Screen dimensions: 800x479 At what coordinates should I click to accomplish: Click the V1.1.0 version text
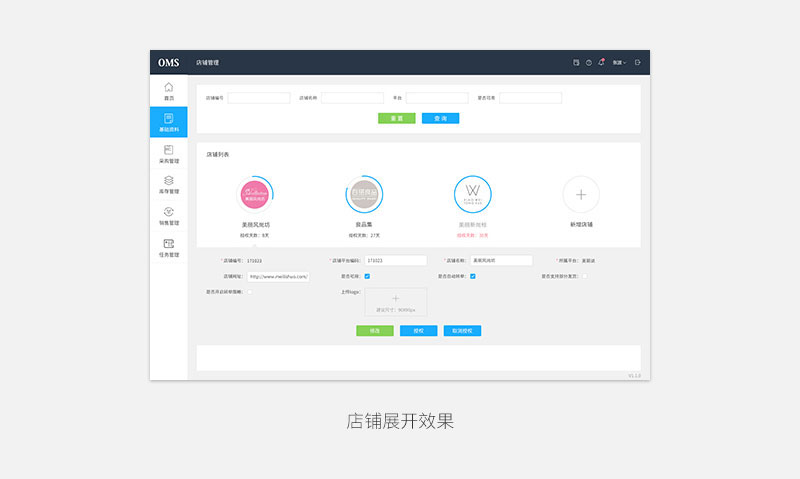coord(634,376)
